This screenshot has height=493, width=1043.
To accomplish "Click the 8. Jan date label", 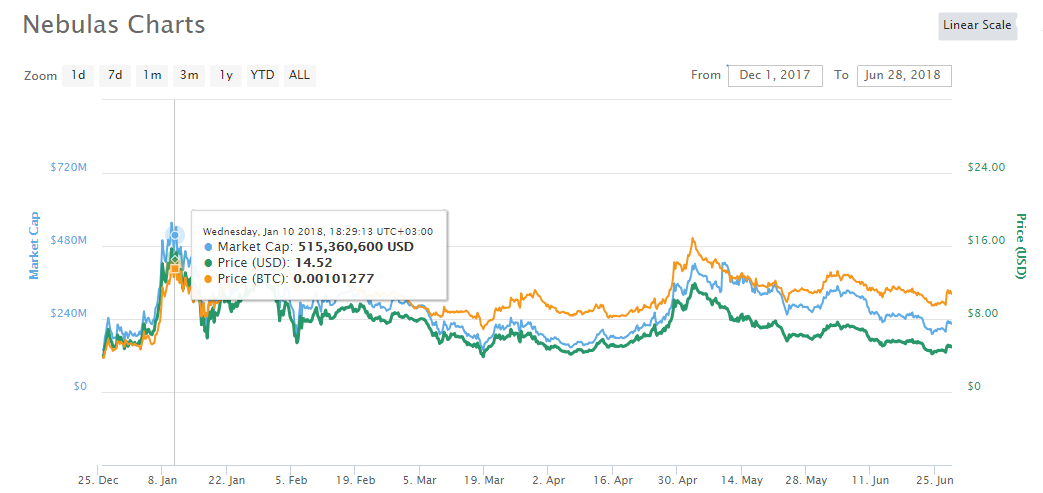I will pos(162,480).
